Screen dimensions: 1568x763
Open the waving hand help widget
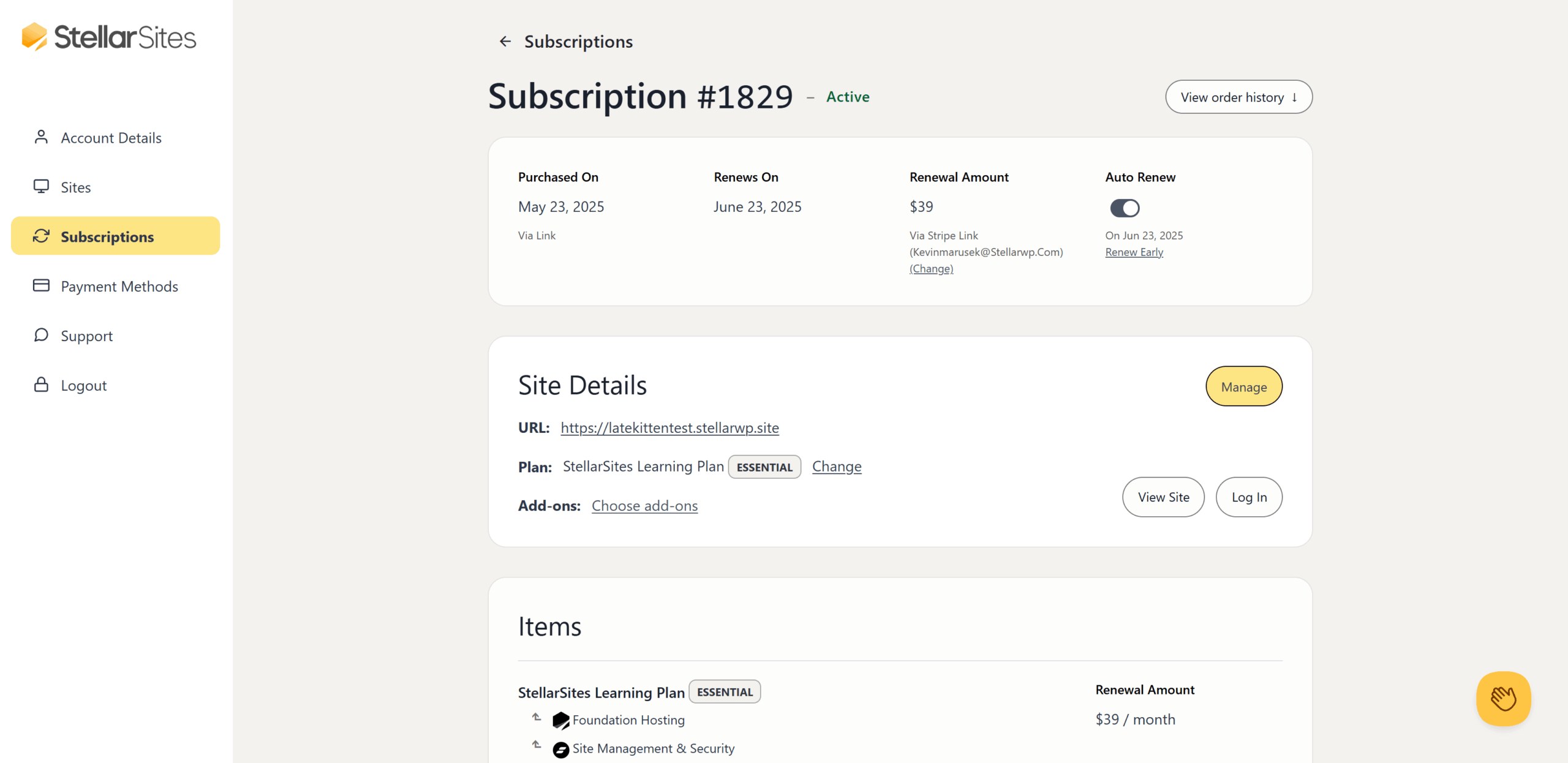click(1503, 698)
